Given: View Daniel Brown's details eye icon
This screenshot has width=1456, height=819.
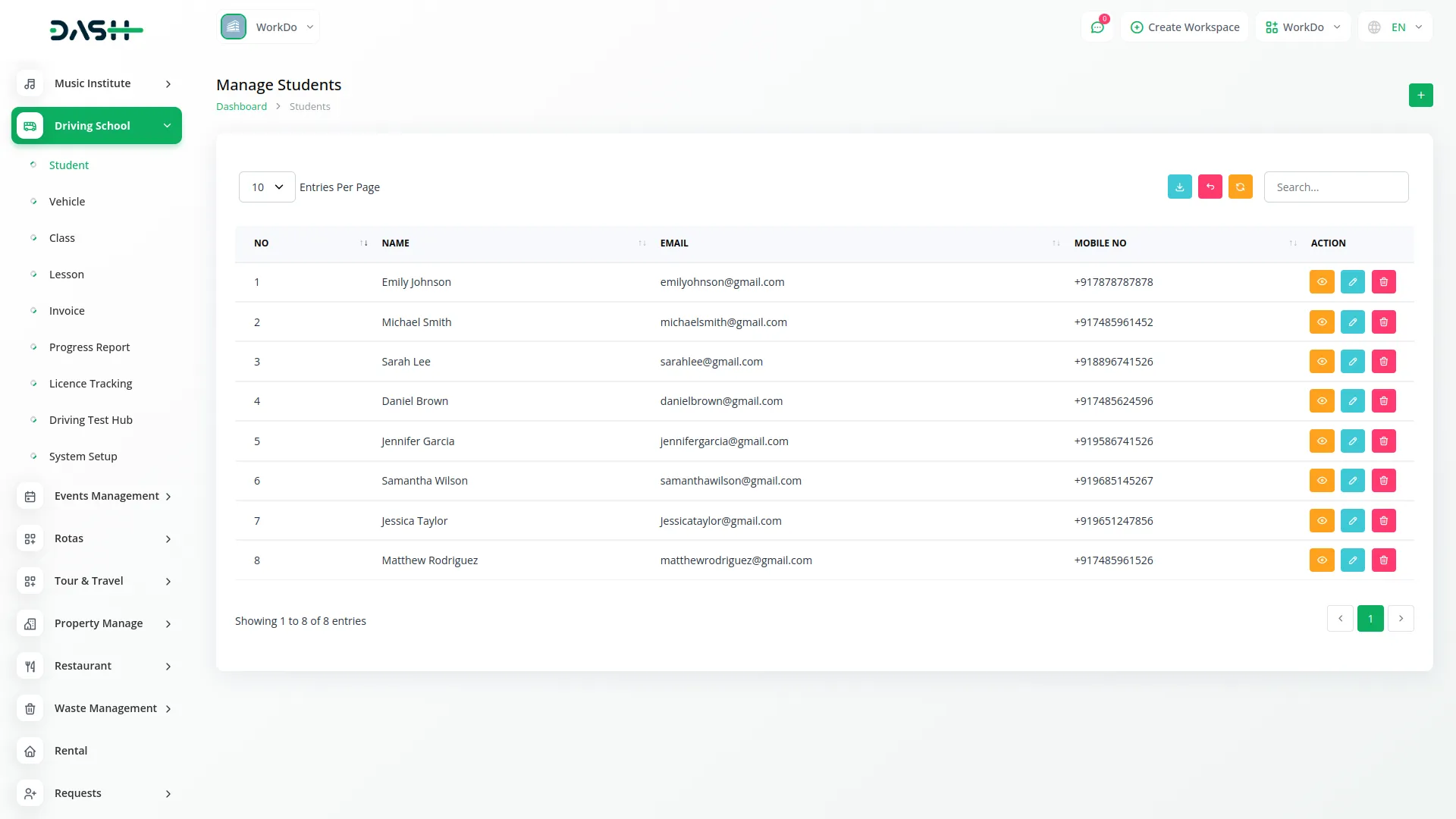Looking at the screenshot, I should 1321,401.
